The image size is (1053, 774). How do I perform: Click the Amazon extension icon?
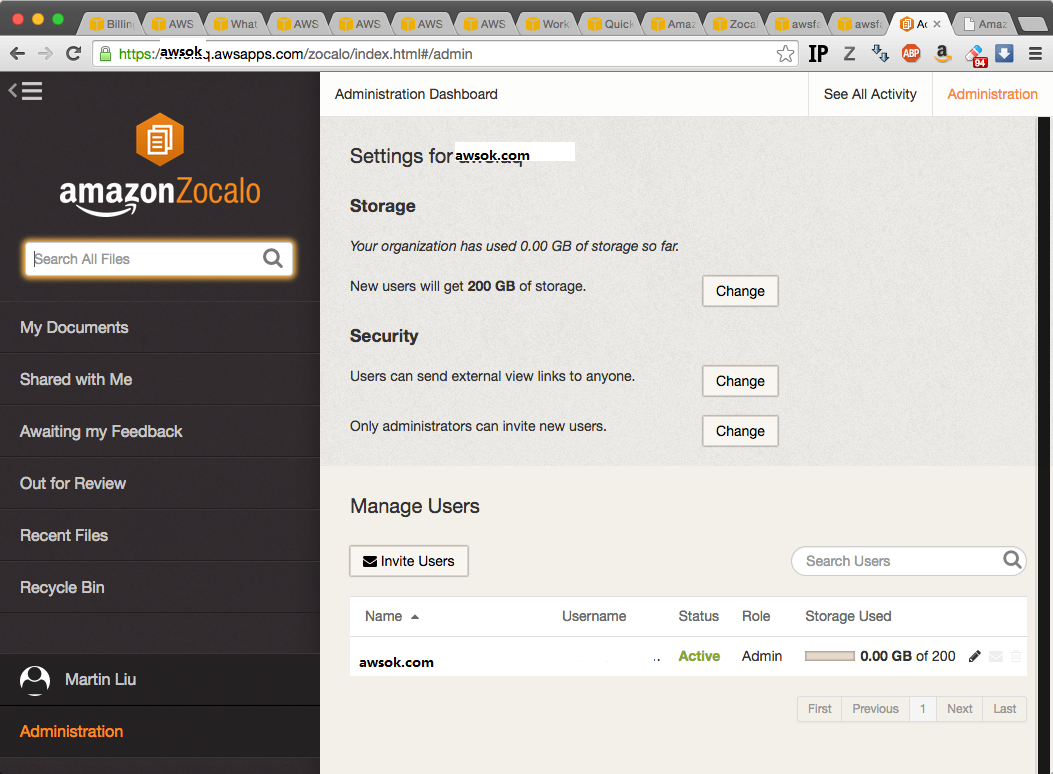click(942, 54)
